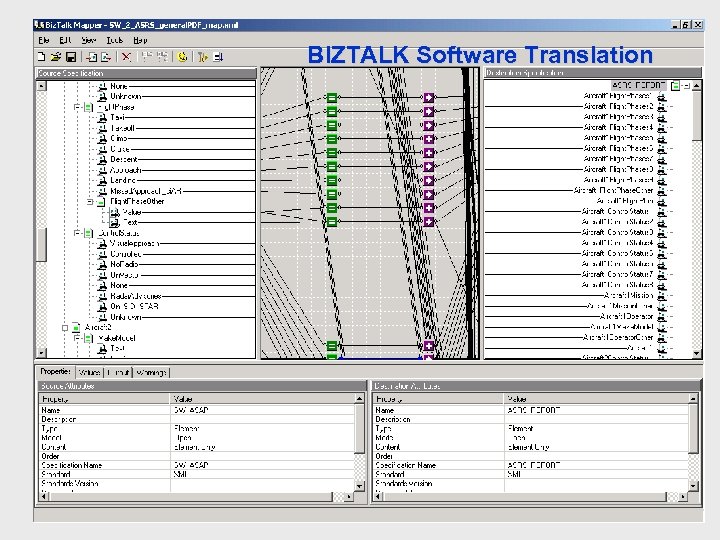This screenshot has height=540, width=720.
Task: Open a map file via the folder icon
Action: click(56, 56)
